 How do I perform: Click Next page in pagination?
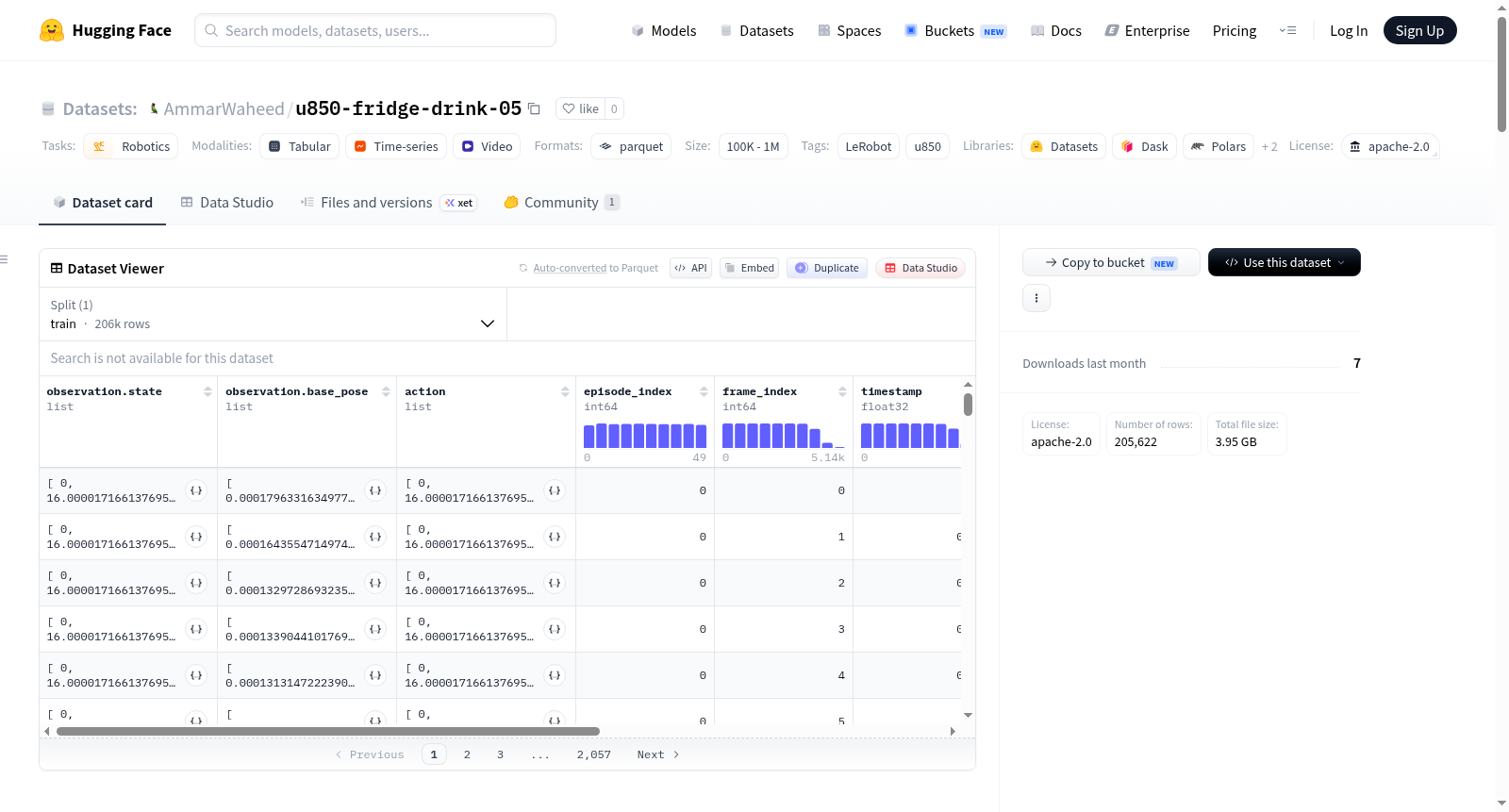657,754
